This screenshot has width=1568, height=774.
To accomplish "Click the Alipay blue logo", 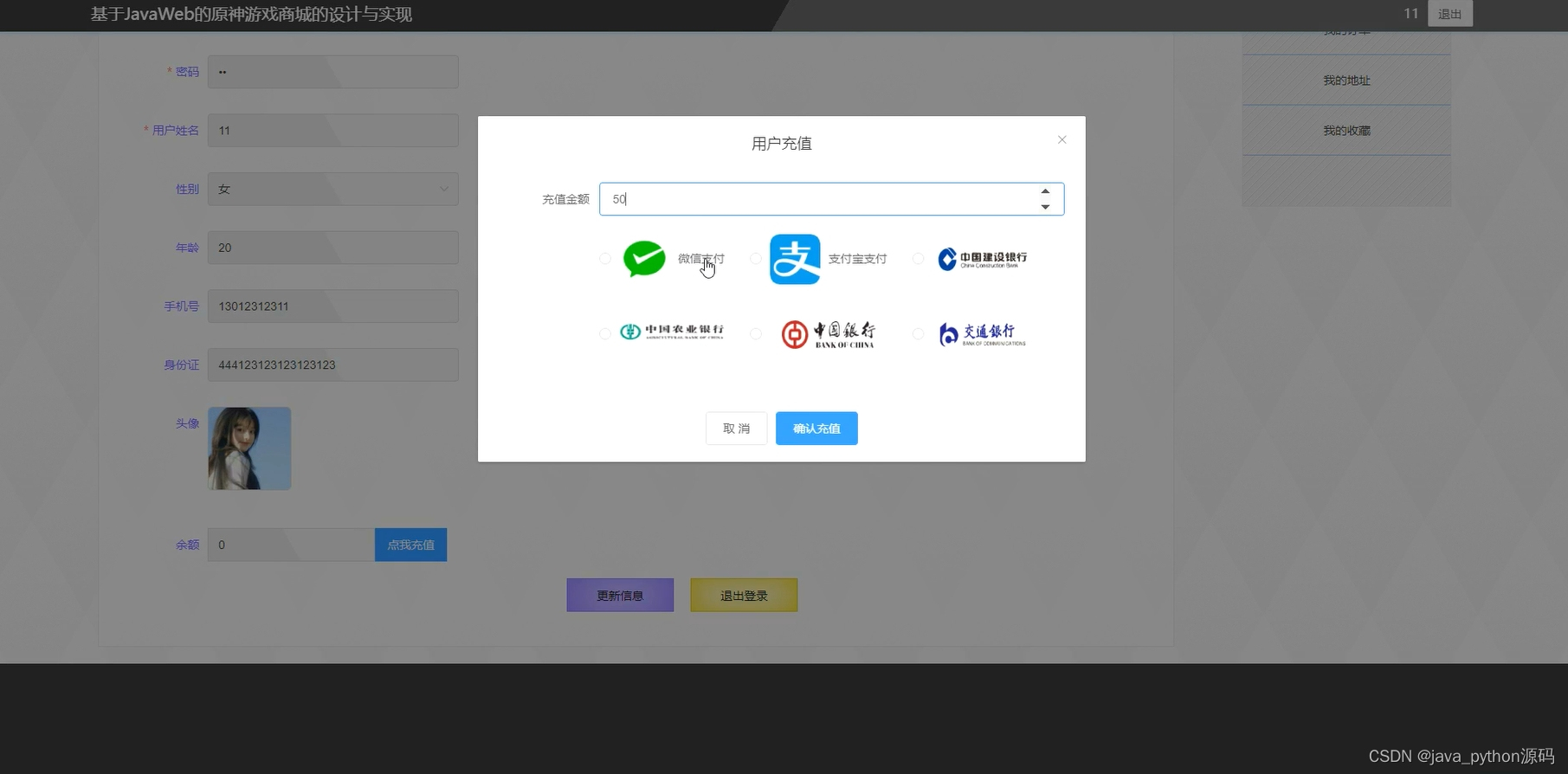I will (795, 259).
